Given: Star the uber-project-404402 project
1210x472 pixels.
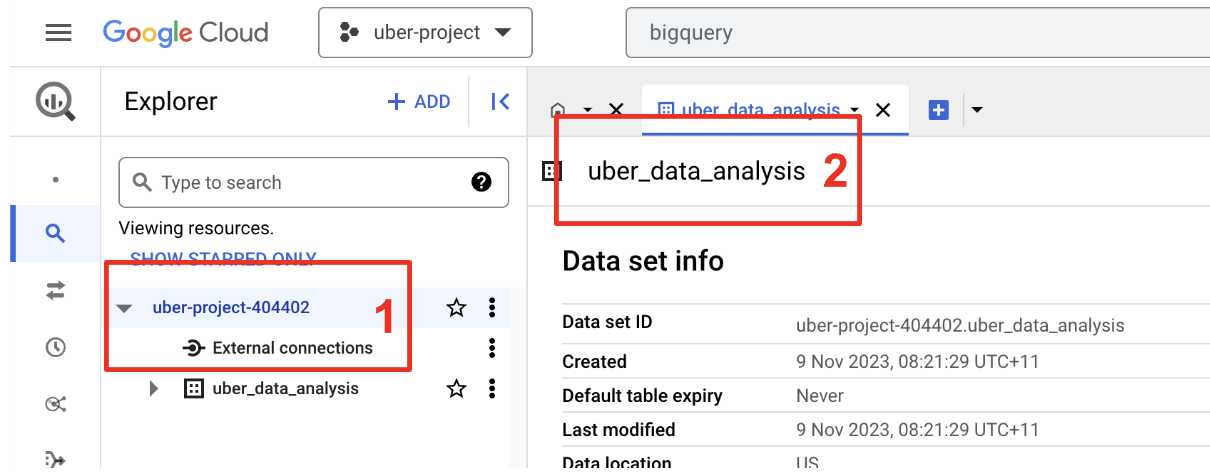Looking at the screenshot, I should (x=457, y=308).
